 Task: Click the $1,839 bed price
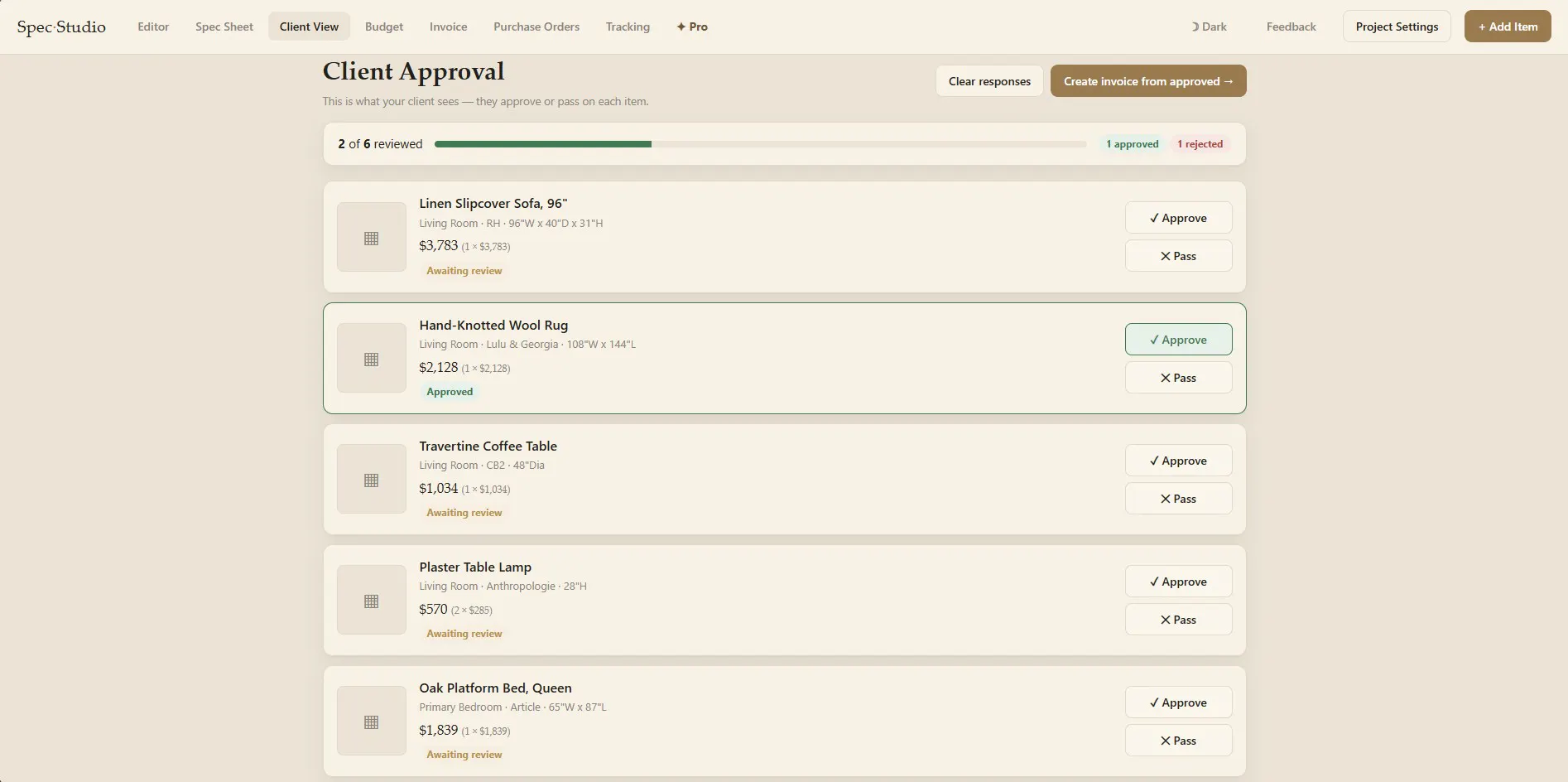438,730
